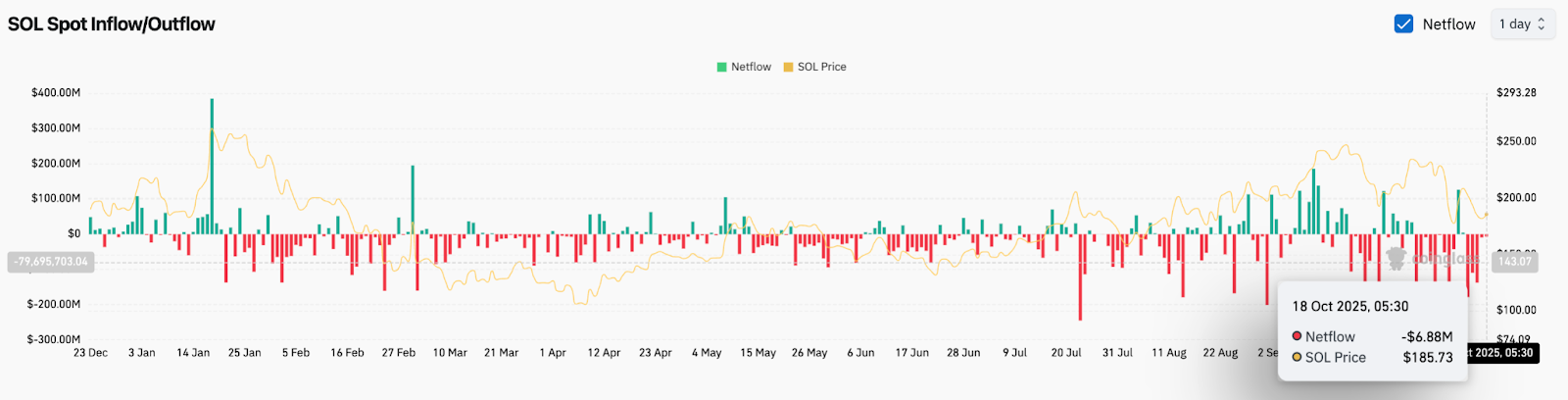Click the red Netflow dot in the tooltip
The width and height of the screenshot is (1568, 400).
1297,336
